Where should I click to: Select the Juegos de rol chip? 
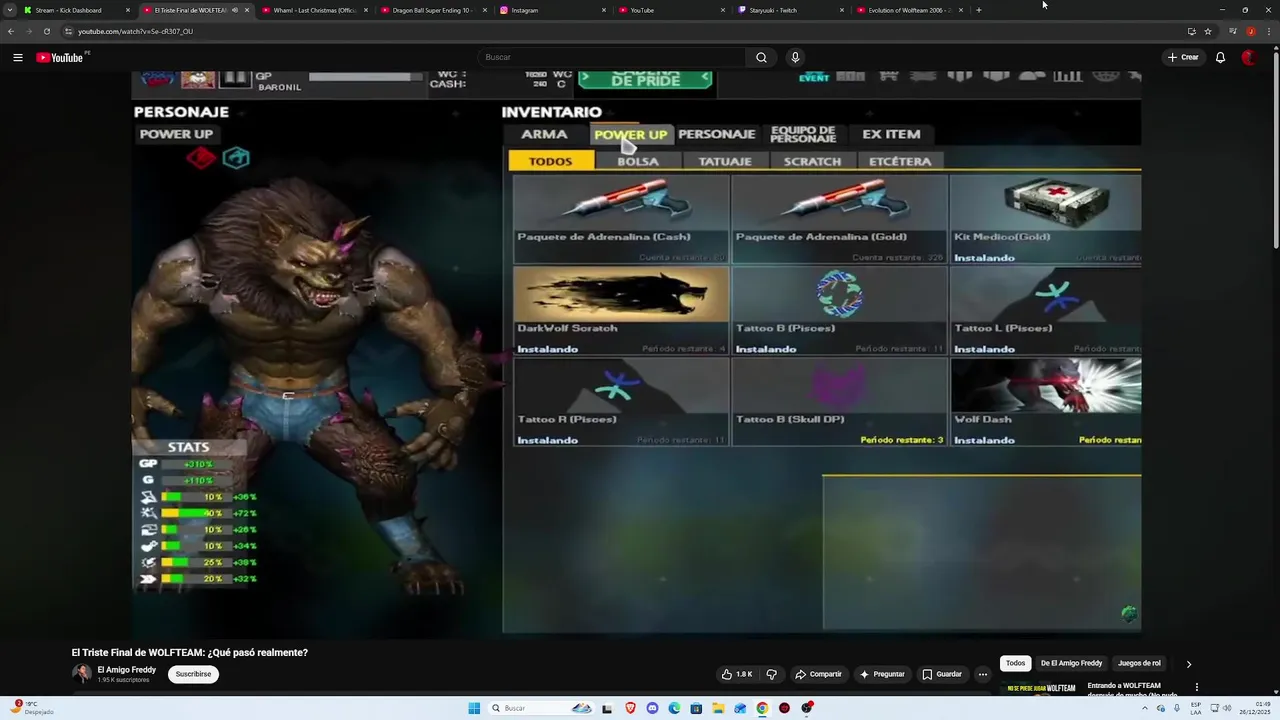pyautogui.click(x=1139, y=663)
